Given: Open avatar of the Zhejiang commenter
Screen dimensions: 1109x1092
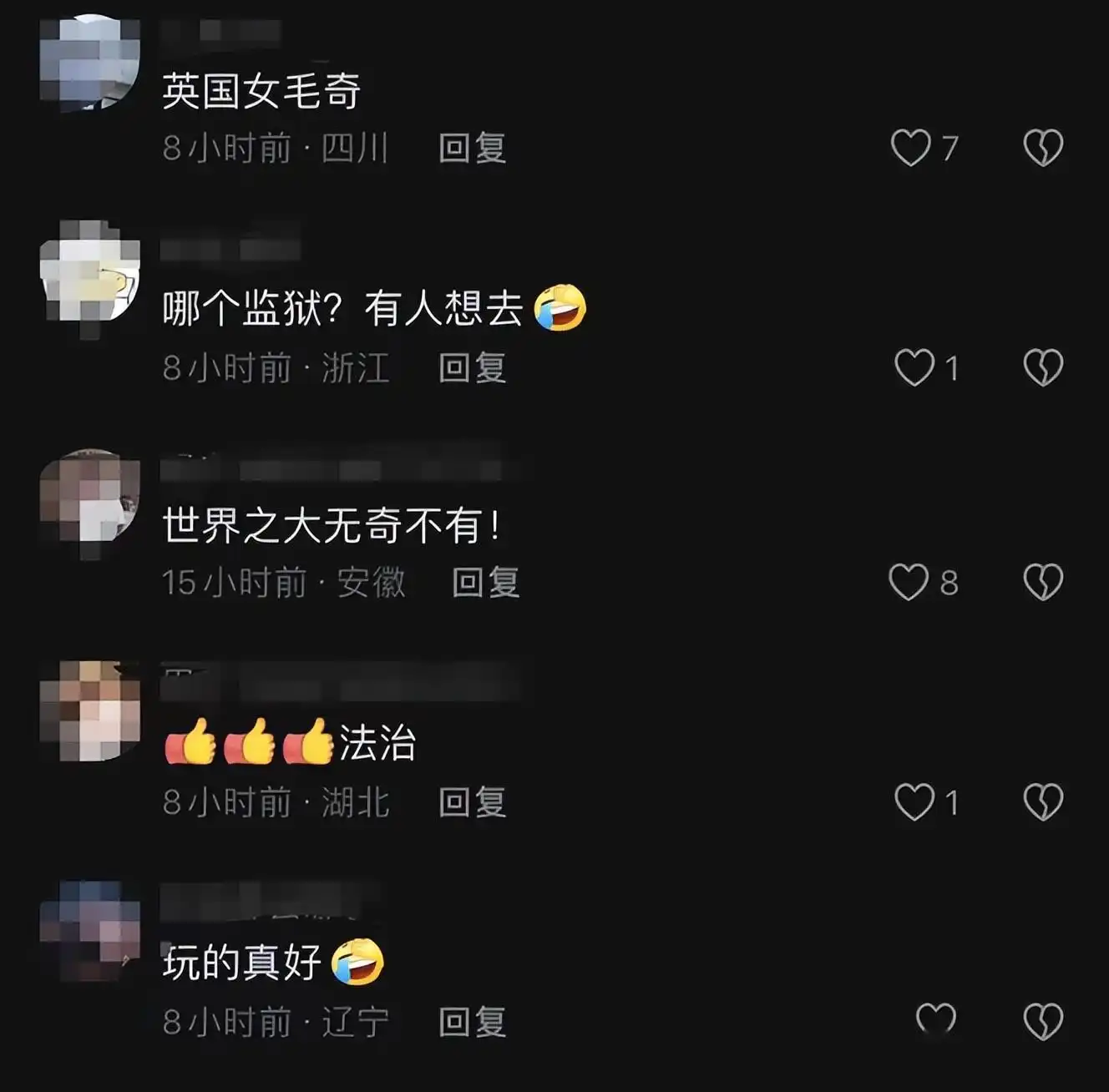Looking at the screenshot, I should (89, 271).
